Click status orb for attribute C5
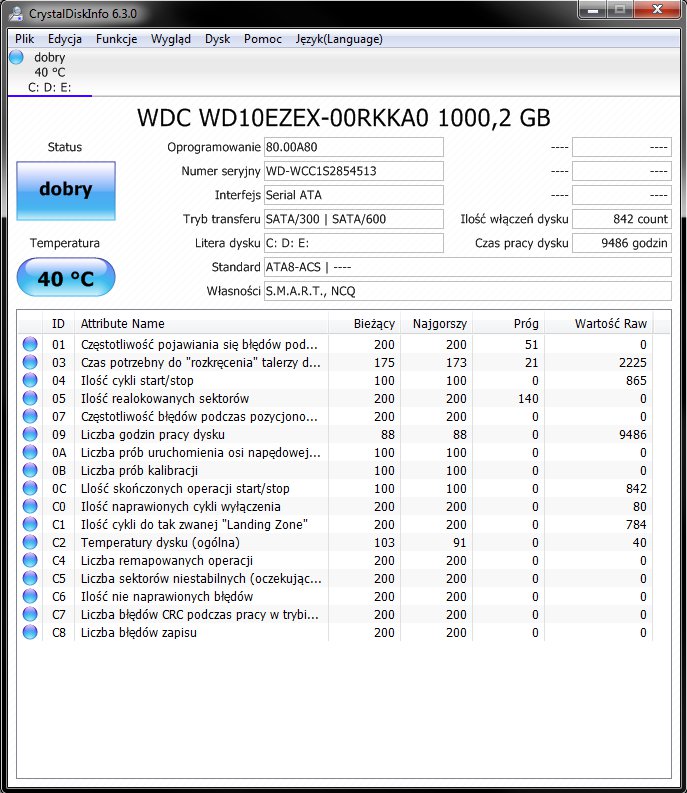 (x=30, y=578)
